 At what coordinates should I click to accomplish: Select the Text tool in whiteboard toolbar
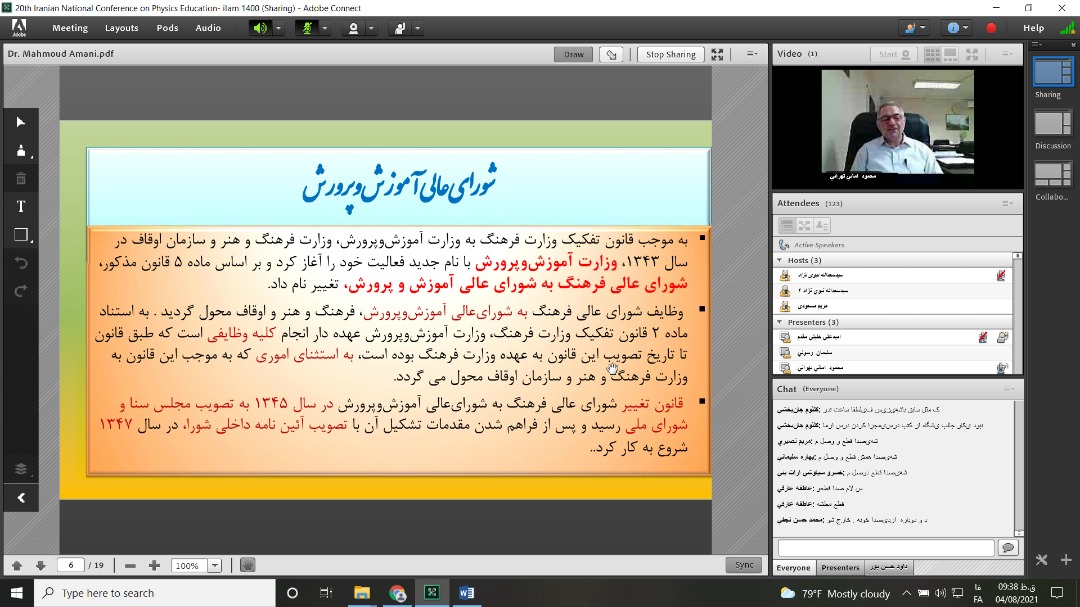coord(21,206)
